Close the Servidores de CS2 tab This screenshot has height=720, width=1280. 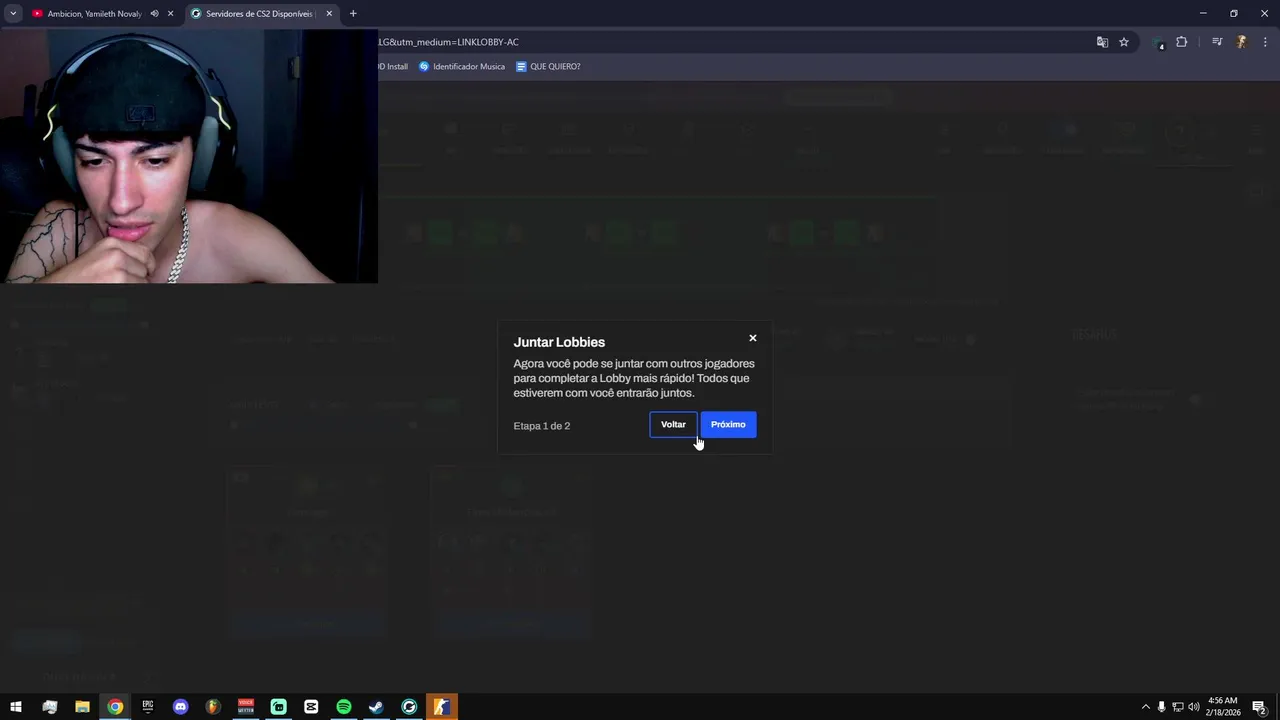(329, 14)
